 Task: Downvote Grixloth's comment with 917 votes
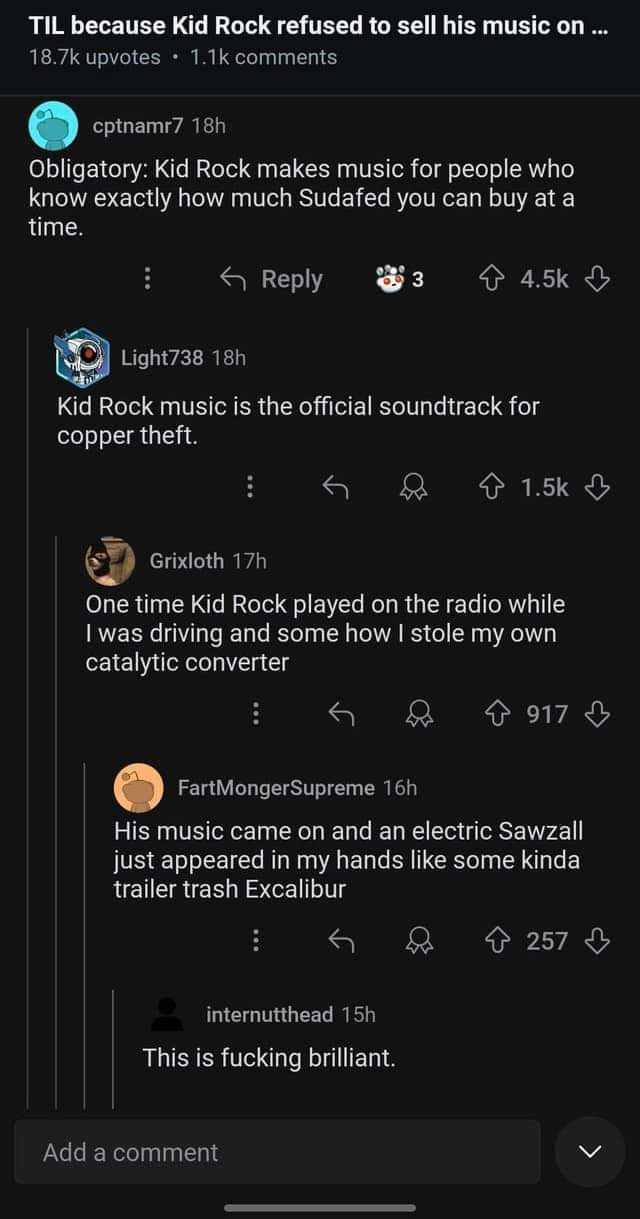coord(597,714)
